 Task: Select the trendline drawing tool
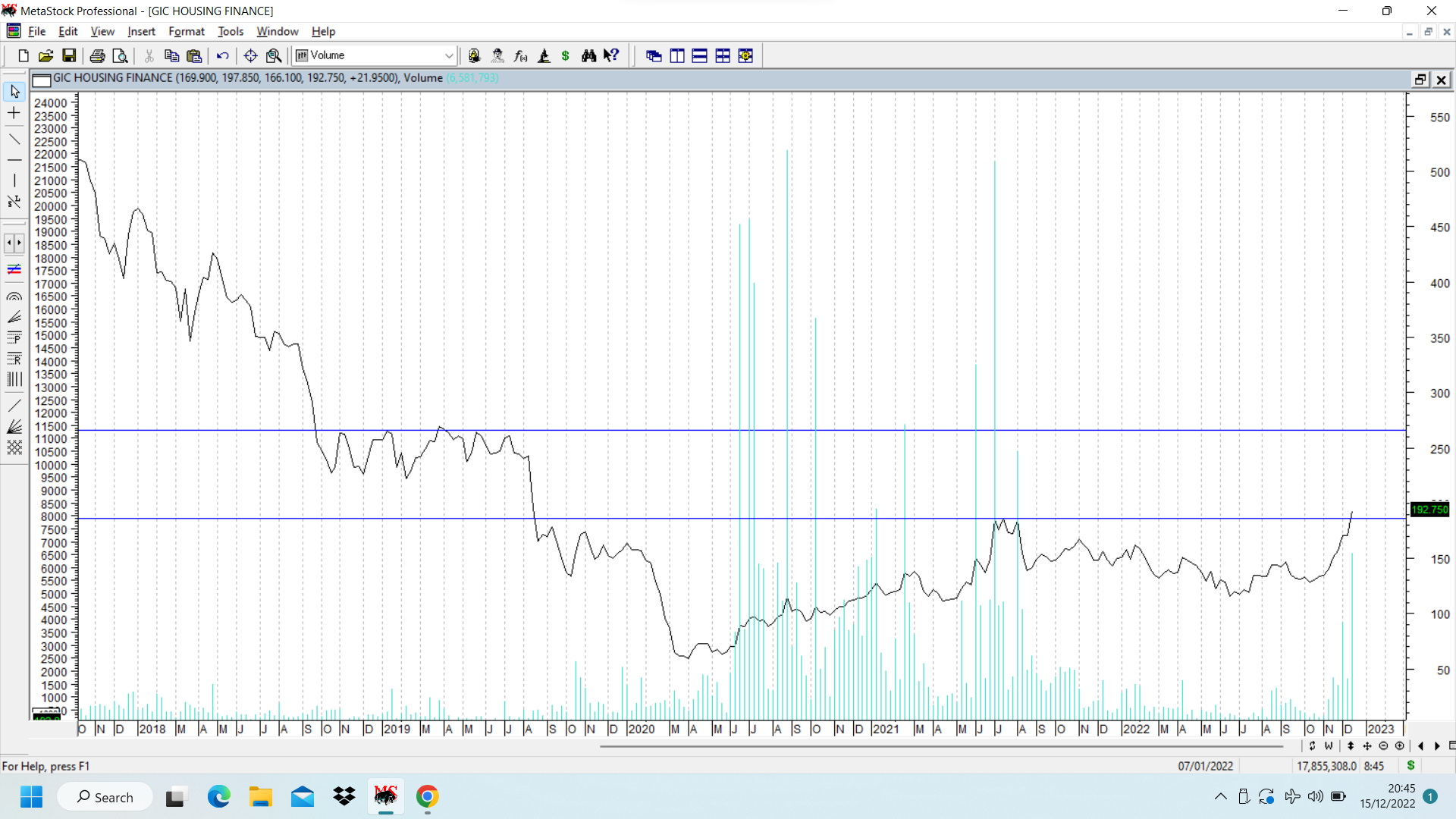point(14,139)
